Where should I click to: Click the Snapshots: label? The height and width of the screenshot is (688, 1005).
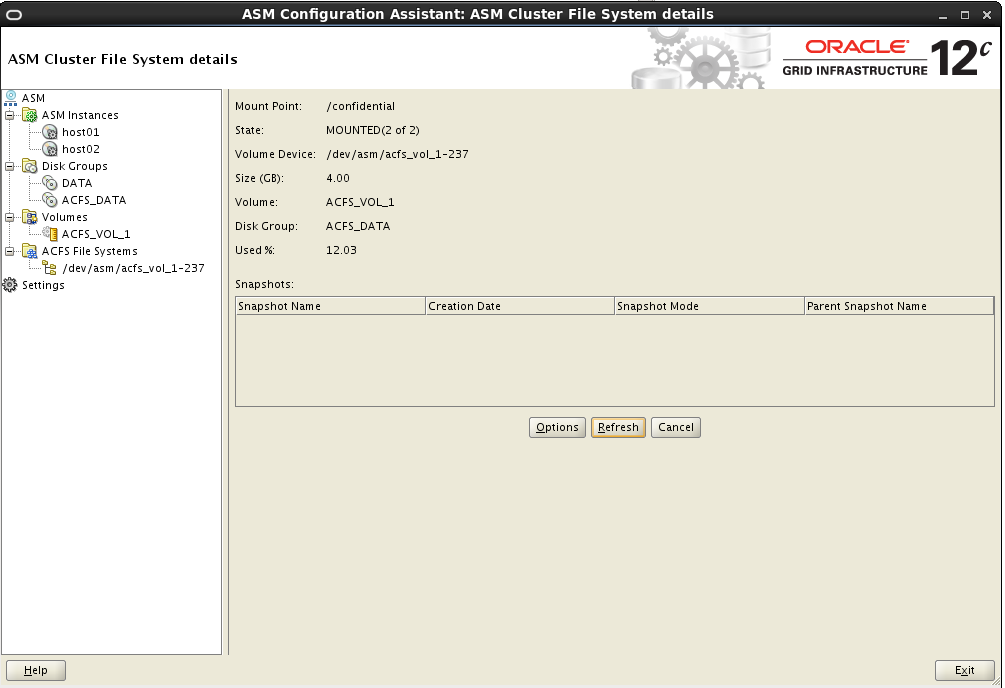coord(264,284)
